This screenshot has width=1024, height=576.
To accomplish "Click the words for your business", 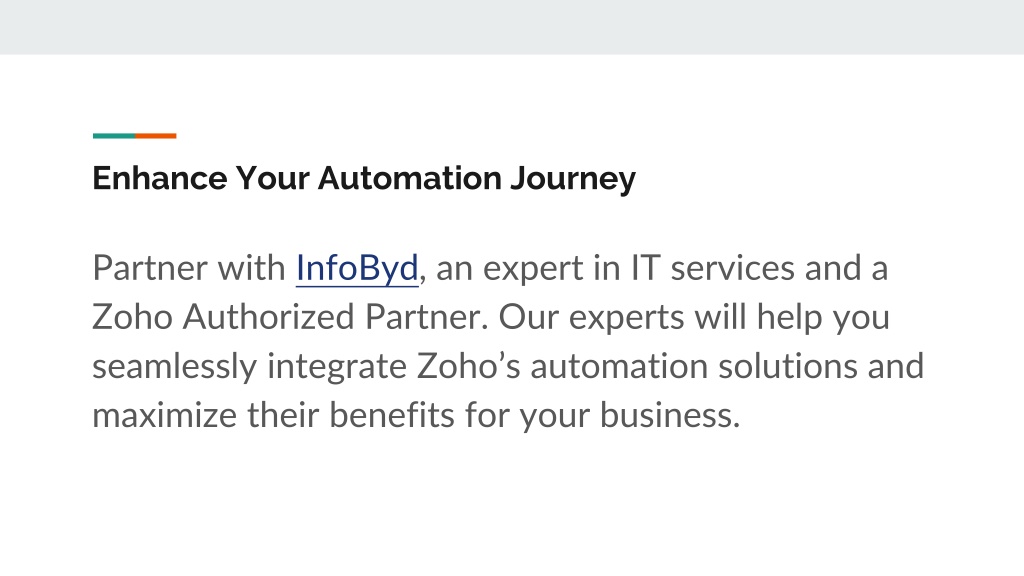I will pyautogui.click(x=602, y=415).
